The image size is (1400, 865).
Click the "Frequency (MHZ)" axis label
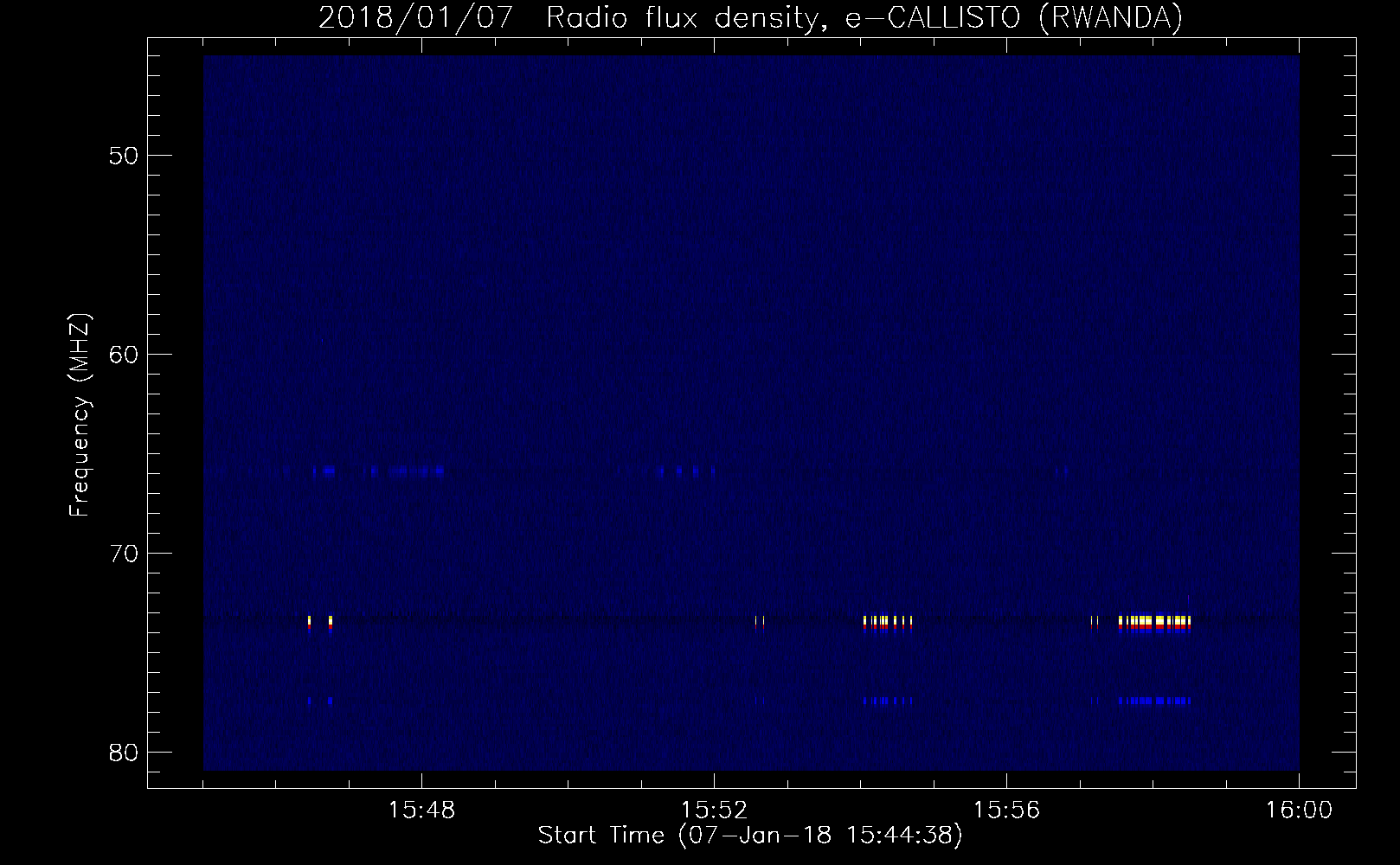point(80,415)
